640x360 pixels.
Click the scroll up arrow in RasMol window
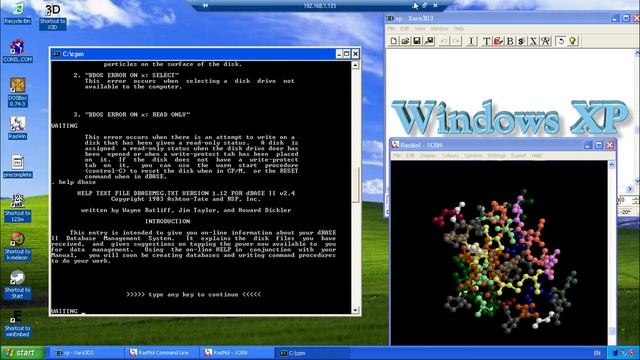pyautogui.click(x=611, y=164)
